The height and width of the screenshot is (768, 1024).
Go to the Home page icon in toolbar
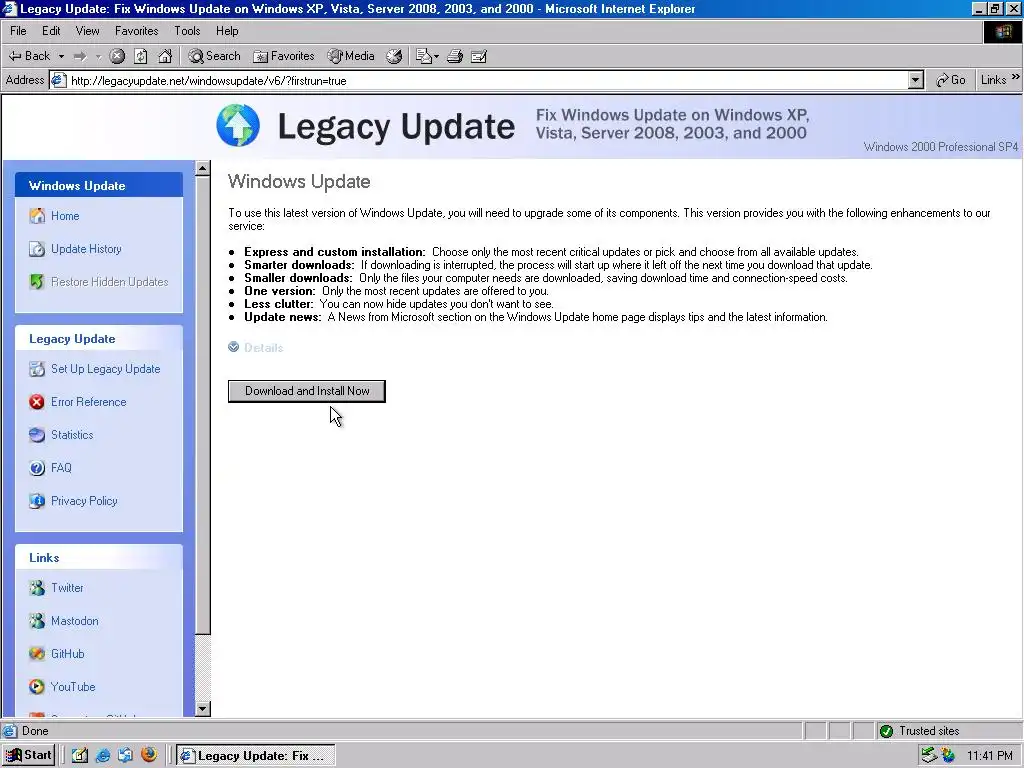click(x=165, y=57)
